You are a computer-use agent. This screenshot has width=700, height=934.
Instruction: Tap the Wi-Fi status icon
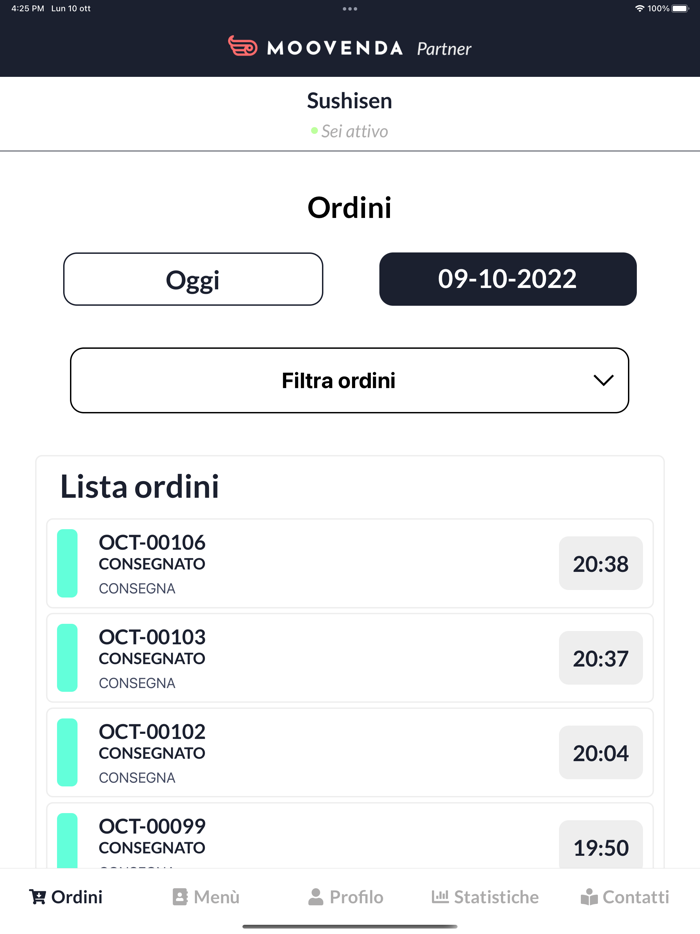point(640,9)
